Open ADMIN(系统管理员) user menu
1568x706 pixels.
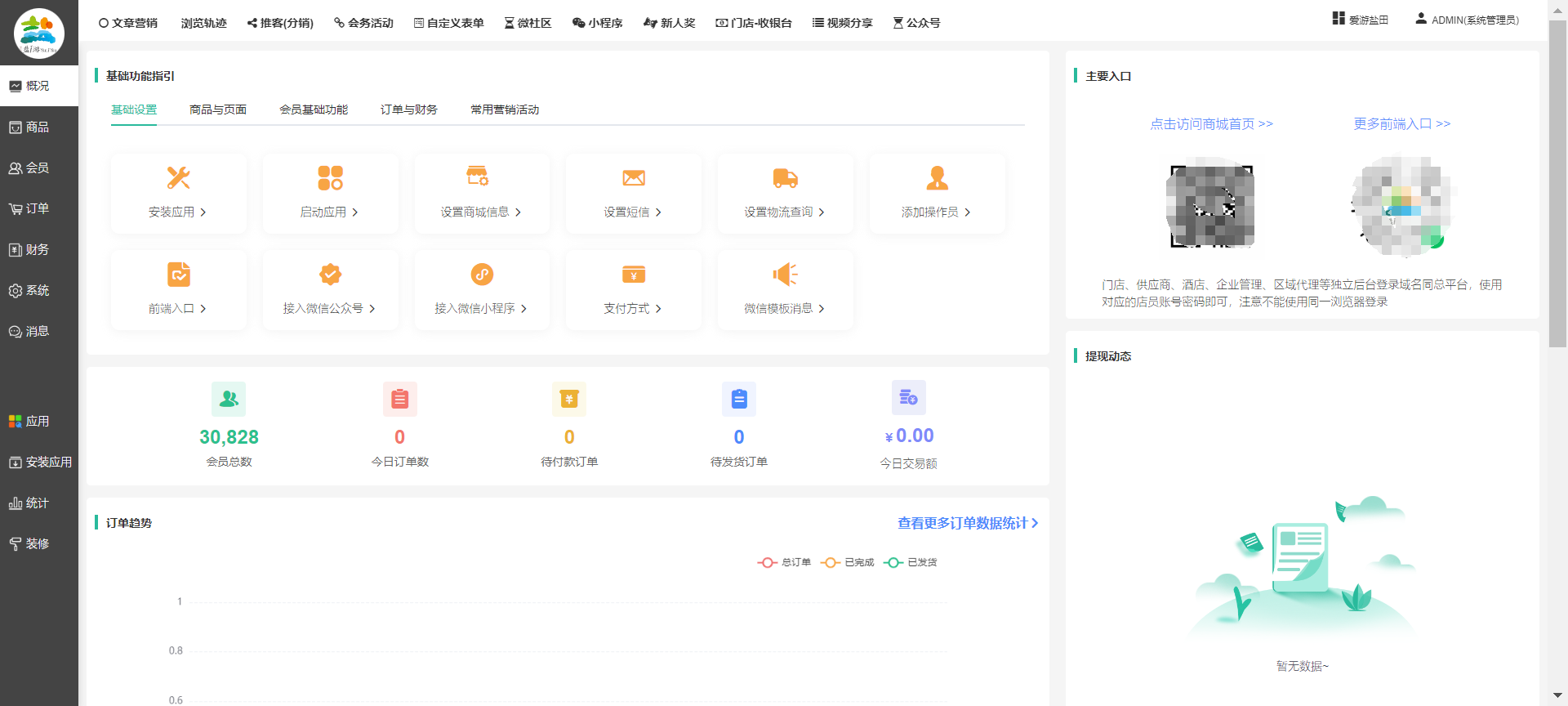1467,20
